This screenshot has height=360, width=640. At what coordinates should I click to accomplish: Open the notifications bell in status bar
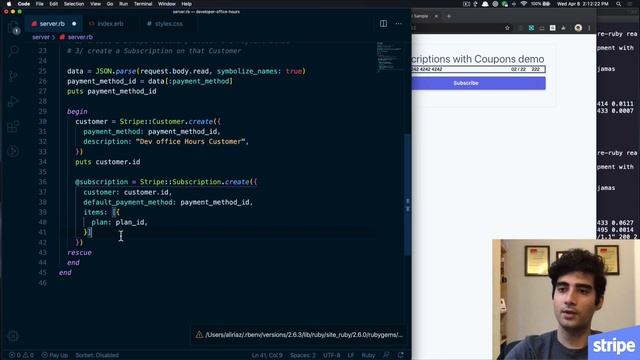click(x=401, y=355)
